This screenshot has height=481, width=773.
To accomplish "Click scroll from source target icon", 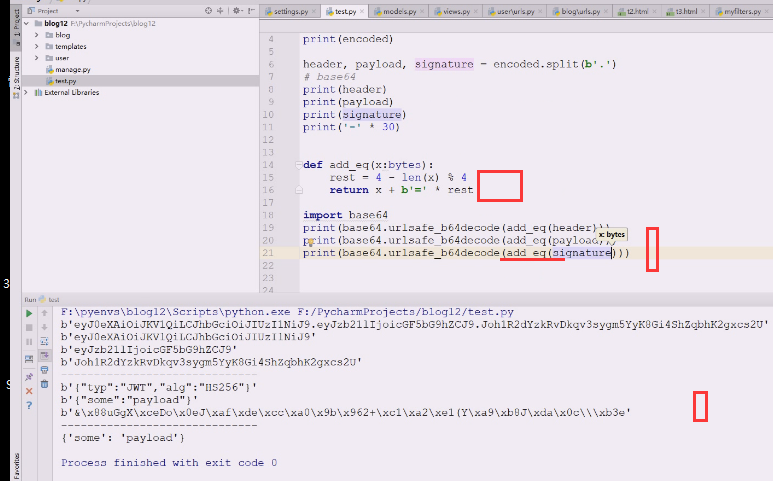I will pos(209,11).
